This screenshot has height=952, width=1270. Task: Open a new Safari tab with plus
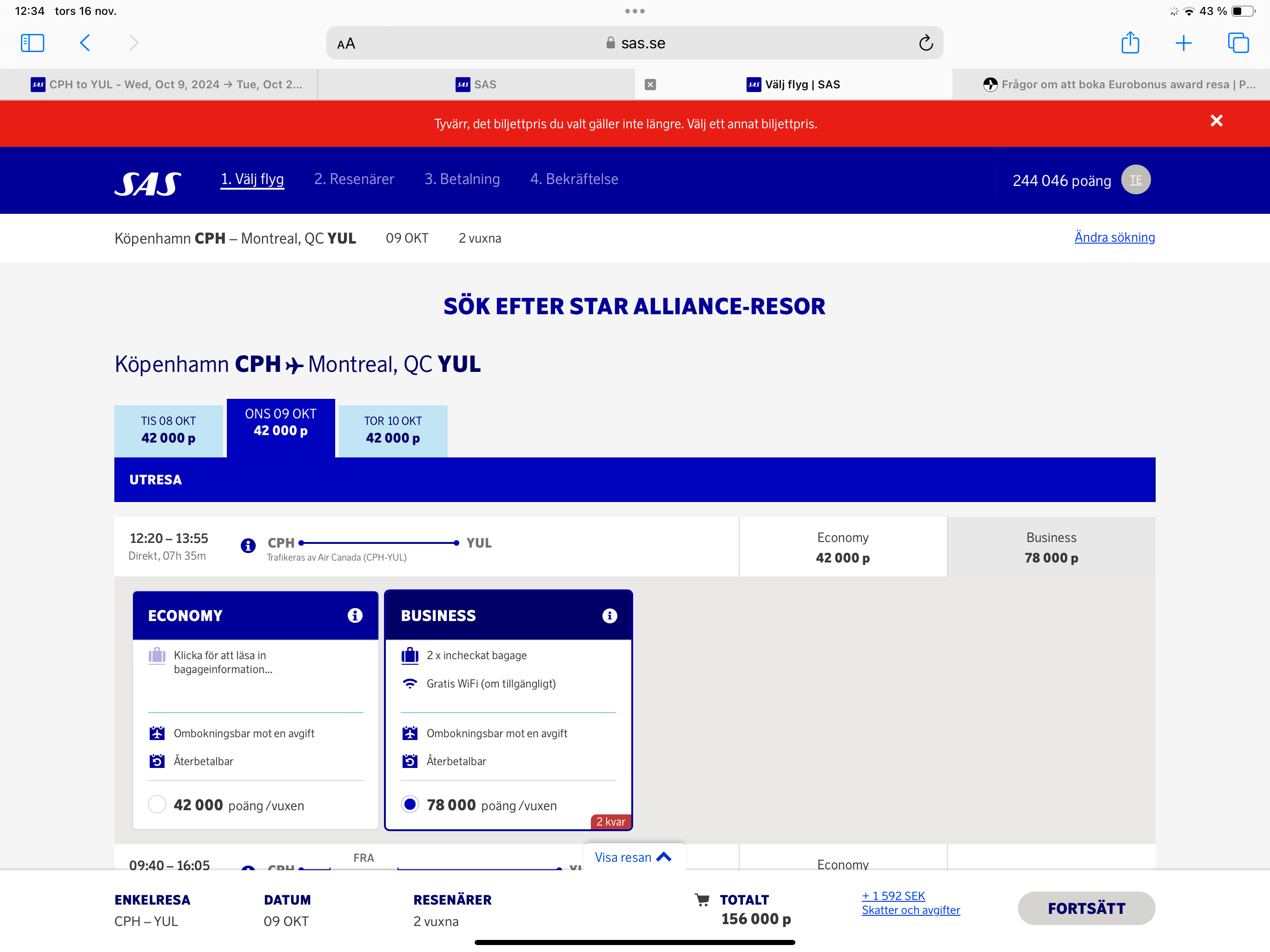coord(1184,43)
